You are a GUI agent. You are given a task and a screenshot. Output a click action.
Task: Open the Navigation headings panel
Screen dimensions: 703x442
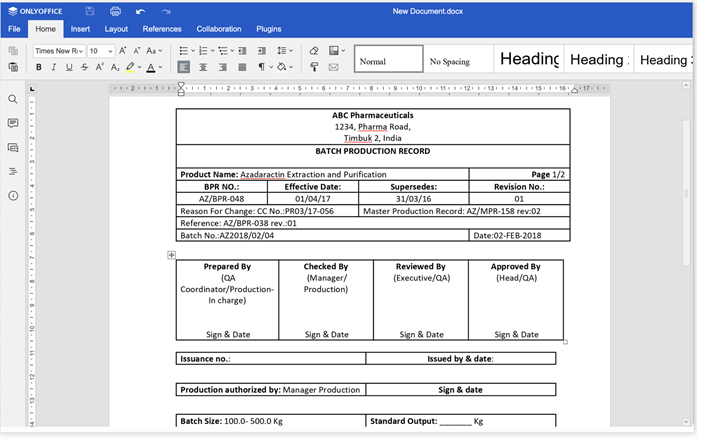click(x=13, y=172)
